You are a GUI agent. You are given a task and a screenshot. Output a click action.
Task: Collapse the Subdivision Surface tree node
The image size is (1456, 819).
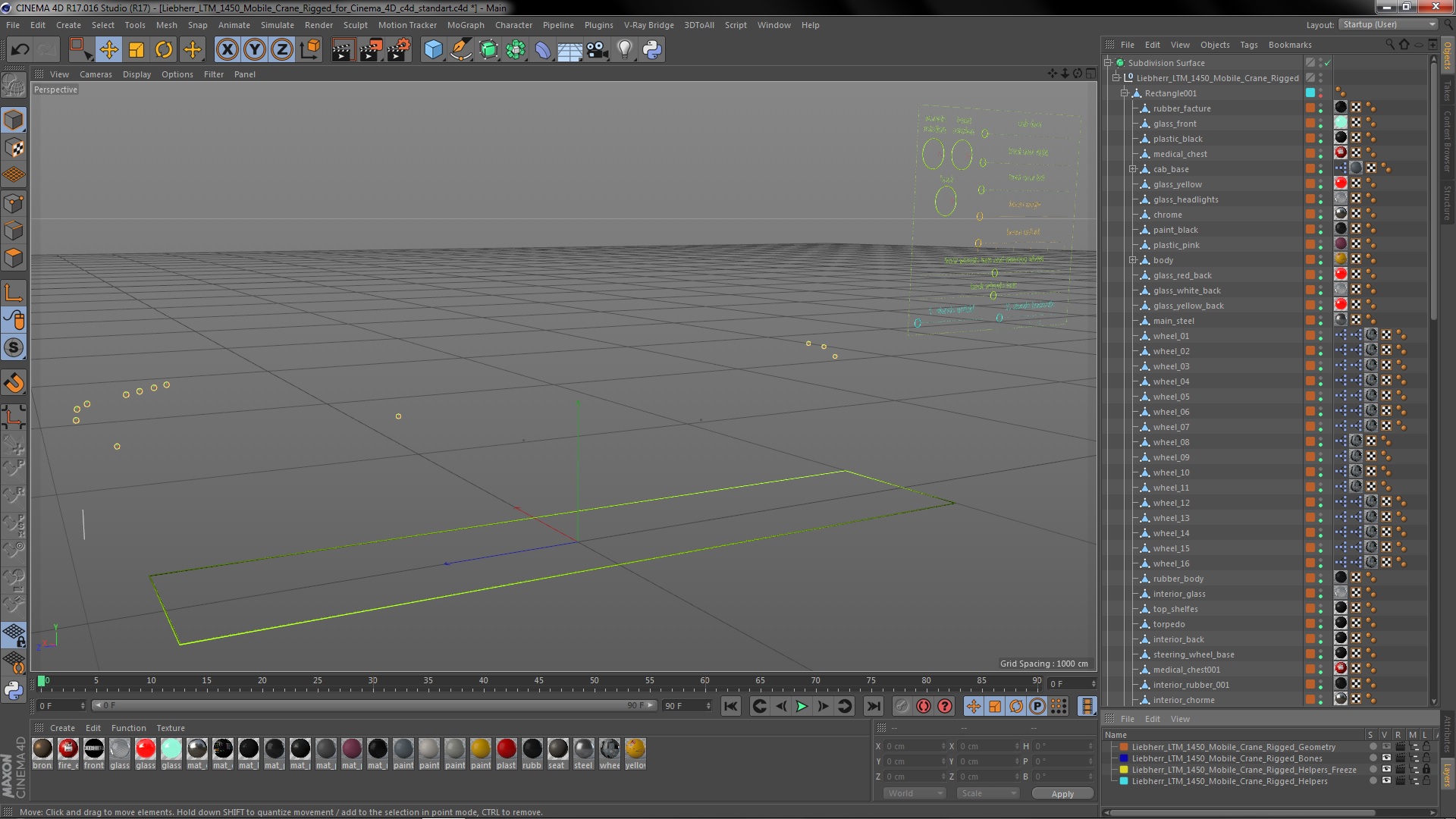pos(1108,63)
